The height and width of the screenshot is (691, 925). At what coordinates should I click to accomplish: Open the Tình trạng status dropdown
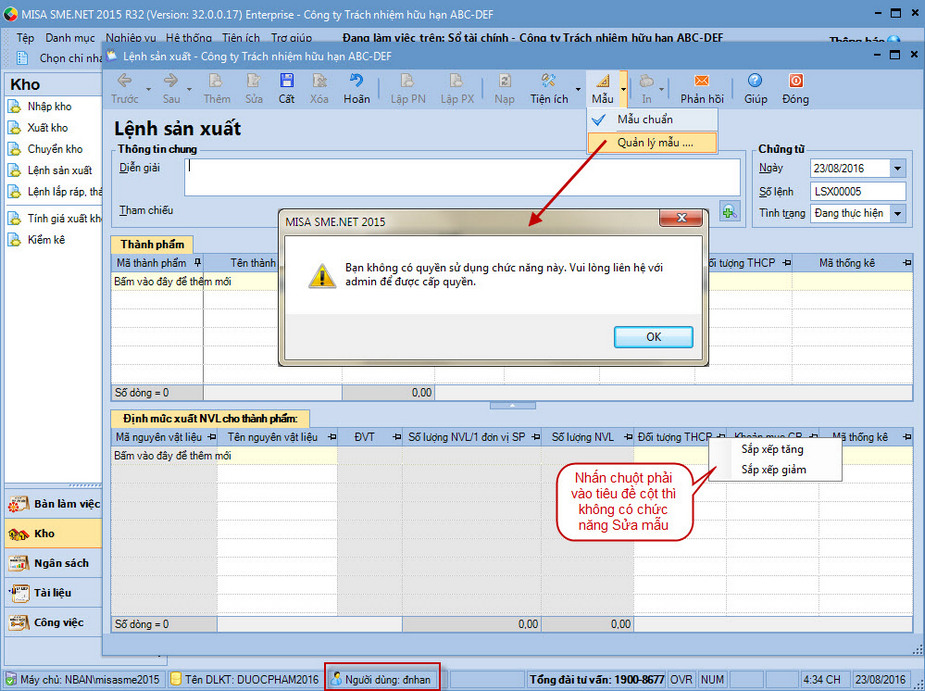[x=897, y=213]
